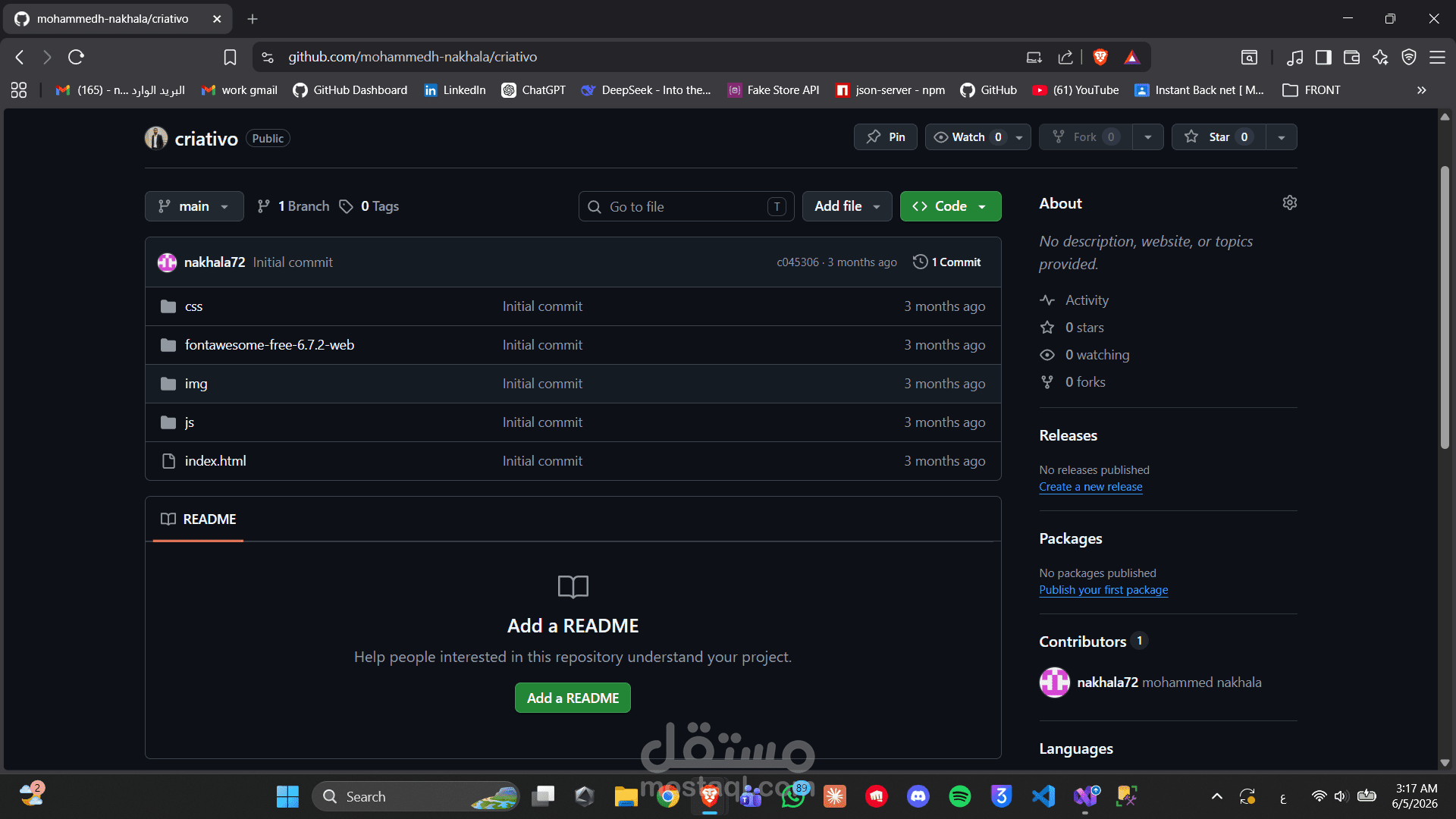Viewport: 1456px width, 819px height.
Task: Star the criativo repository
Action: (x=1219, y=137)
